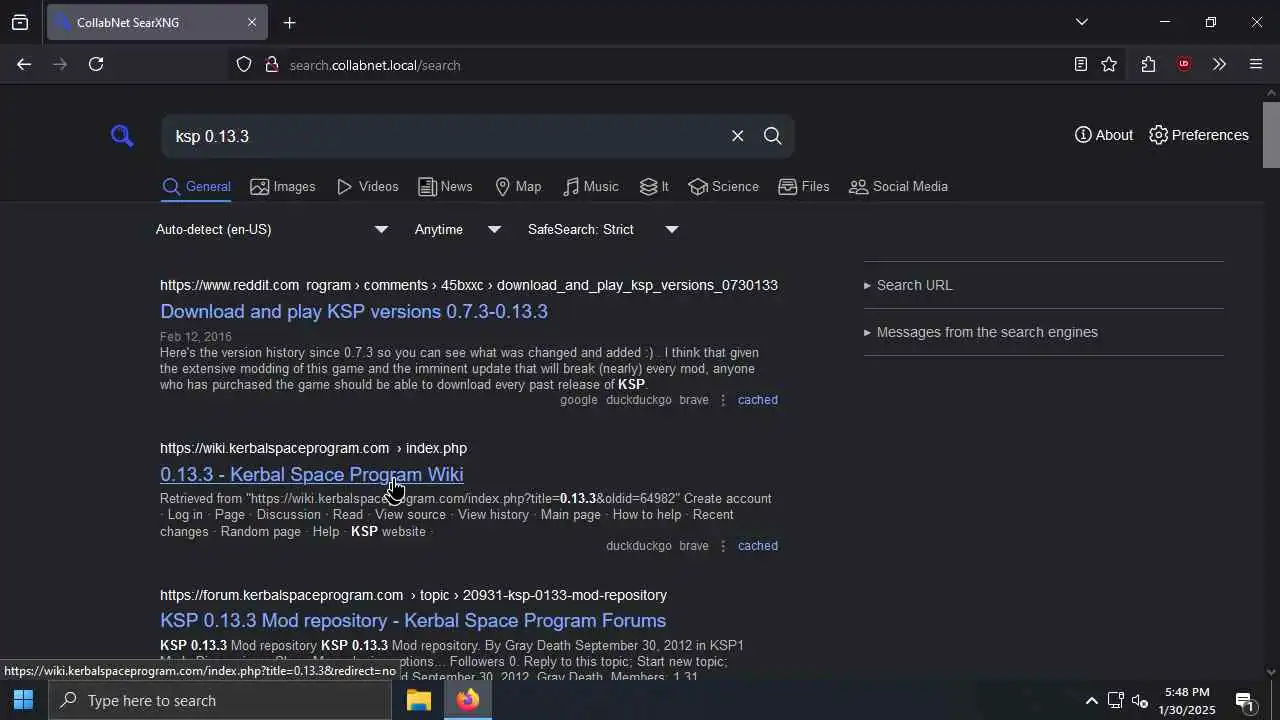The image size is (1280, 720).
Task: List all tabs dropdown arrow
Action: [x=1081, y=22]
